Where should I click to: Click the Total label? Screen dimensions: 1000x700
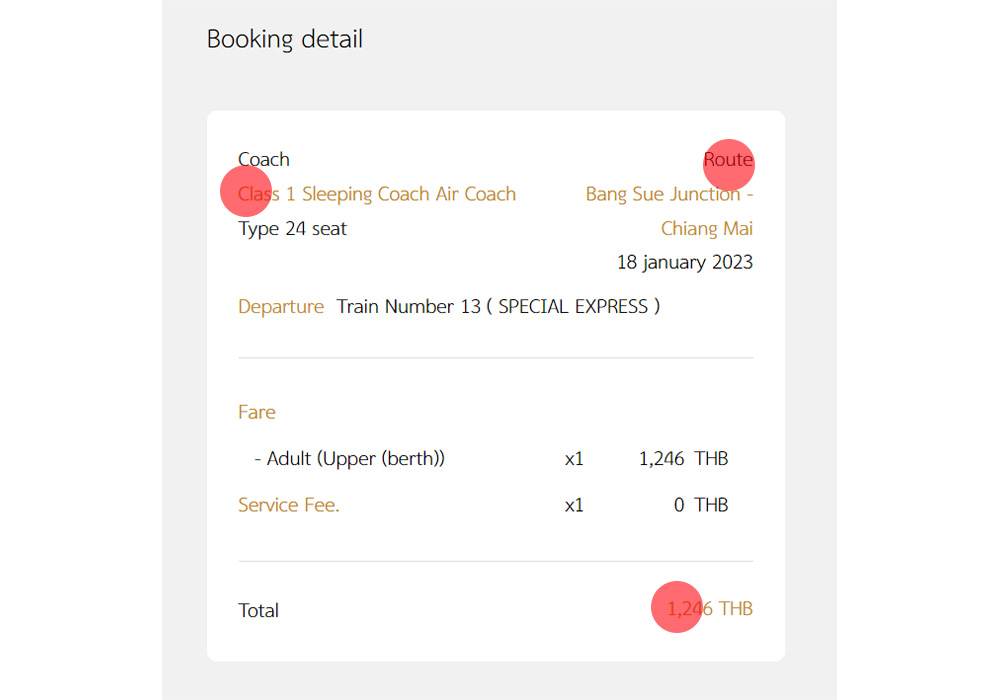258,610
